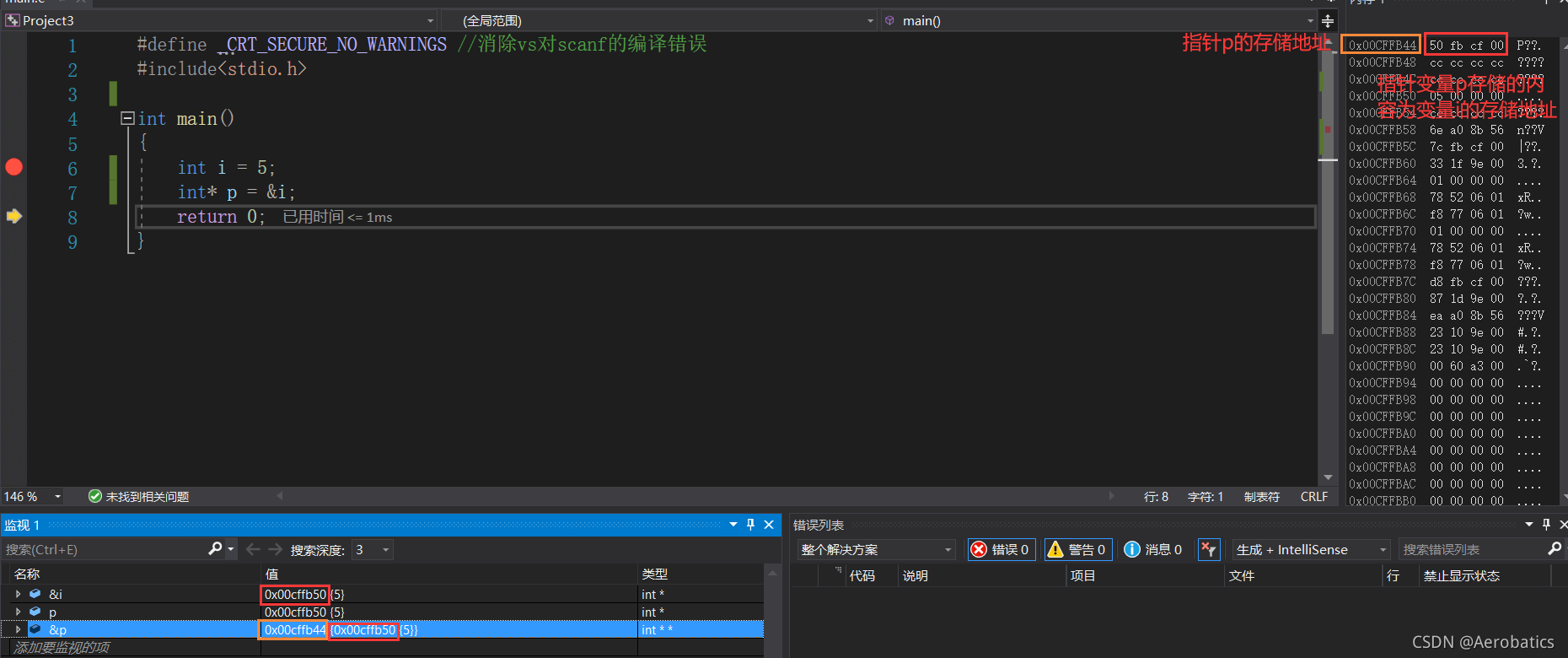This screenshot has height=658, width=1568.
Task: Open the Error List window options arrow
Action: click(x=1528, y=525)
